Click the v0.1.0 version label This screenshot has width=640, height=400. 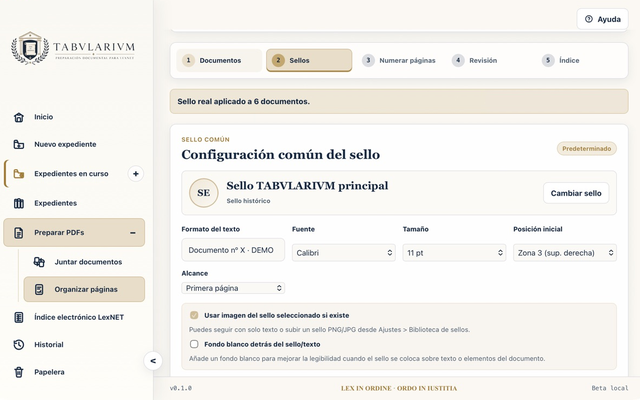(181, 388)
